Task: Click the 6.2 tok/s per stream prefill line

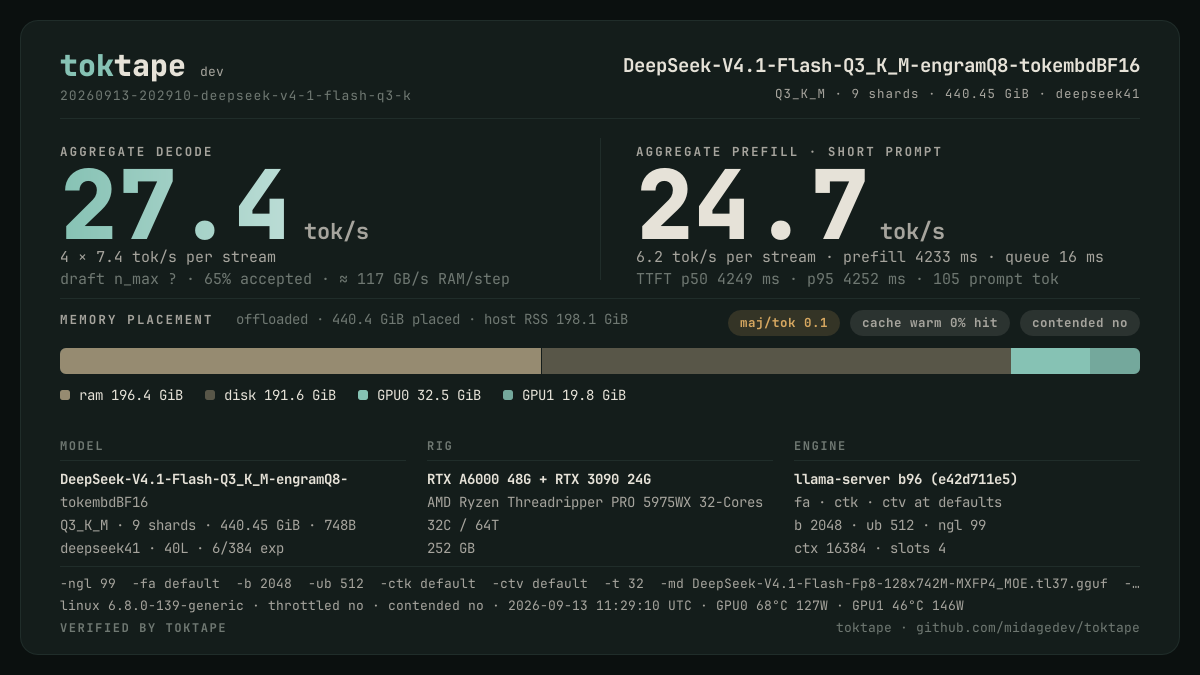Action: pos(870,257)
